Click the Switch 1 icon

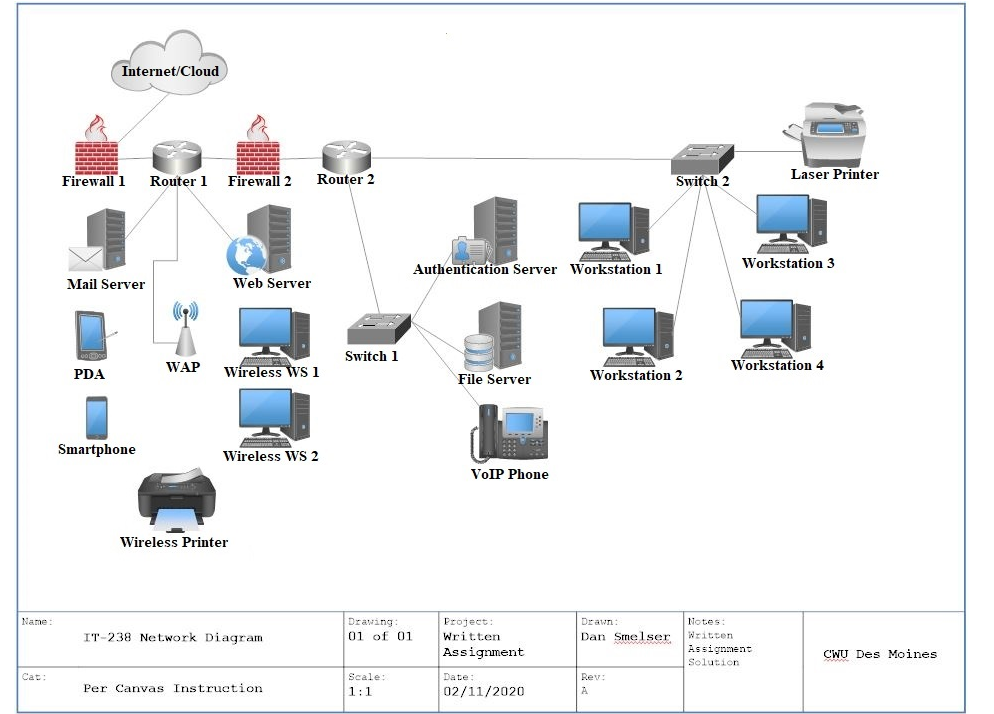(377, 326)
